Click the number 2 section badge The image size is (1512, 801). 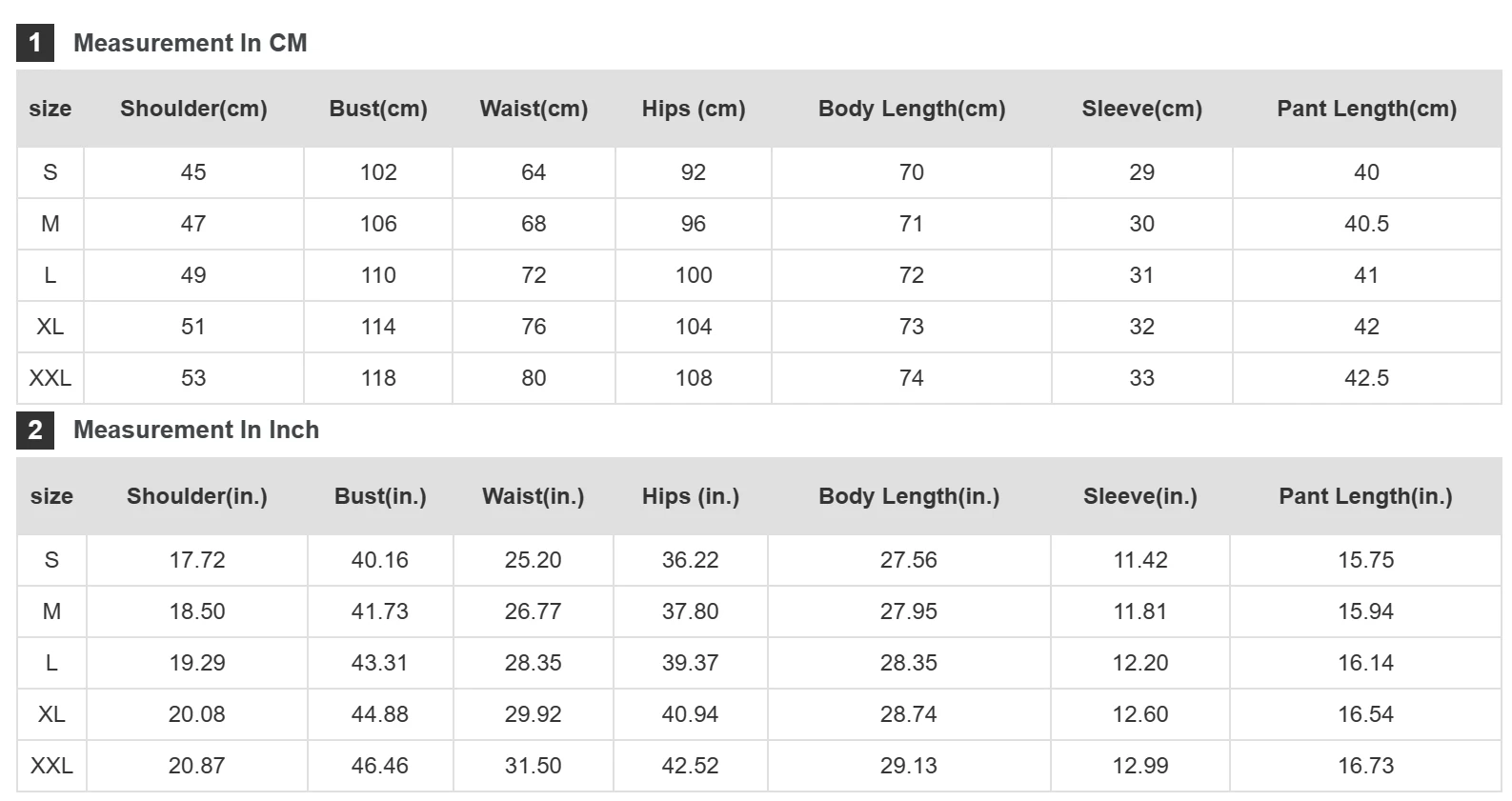[35, 431]
